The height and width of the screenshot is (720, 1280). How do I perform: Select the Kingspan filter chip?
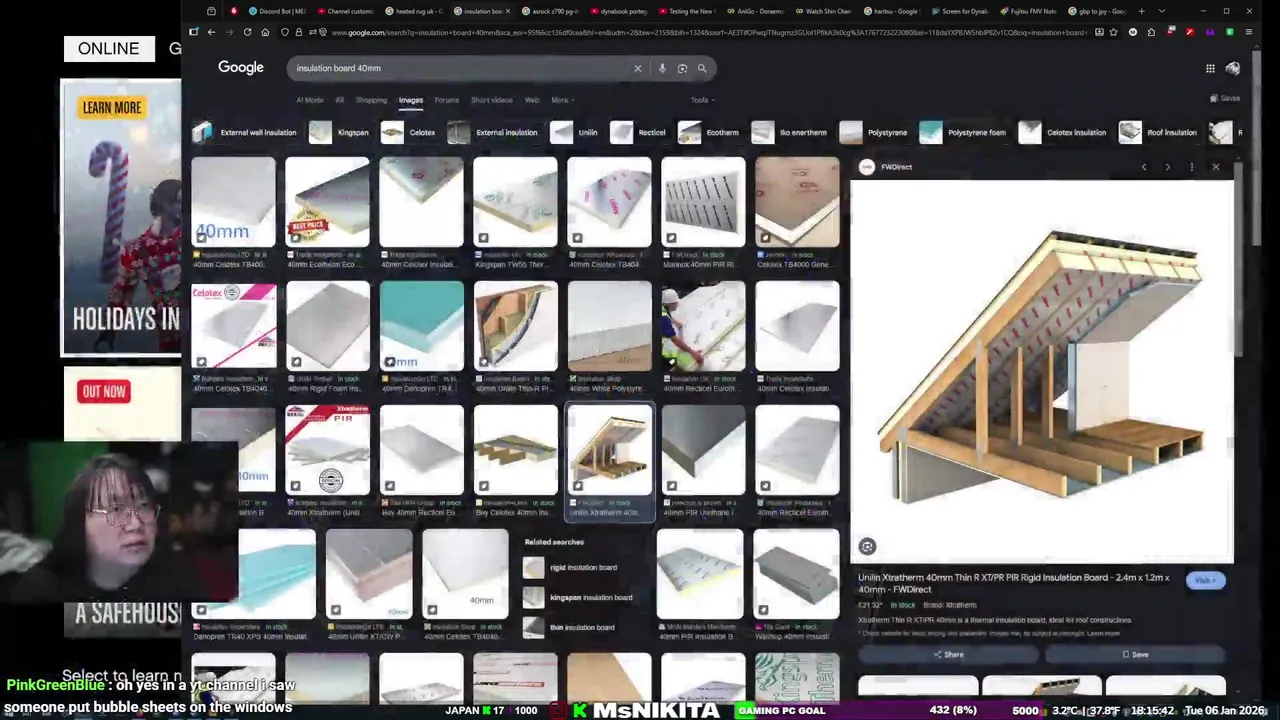[340, 132]
